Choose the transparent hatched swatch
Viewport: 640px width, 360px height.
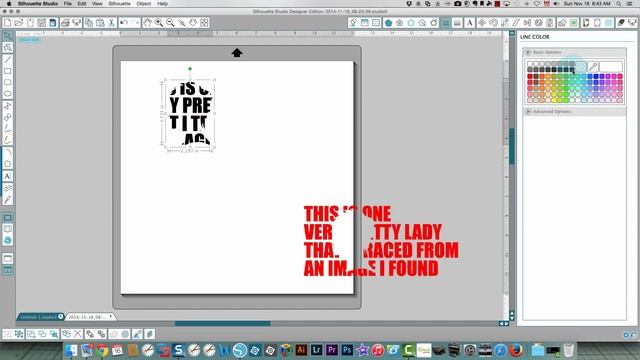pos(581,66)
